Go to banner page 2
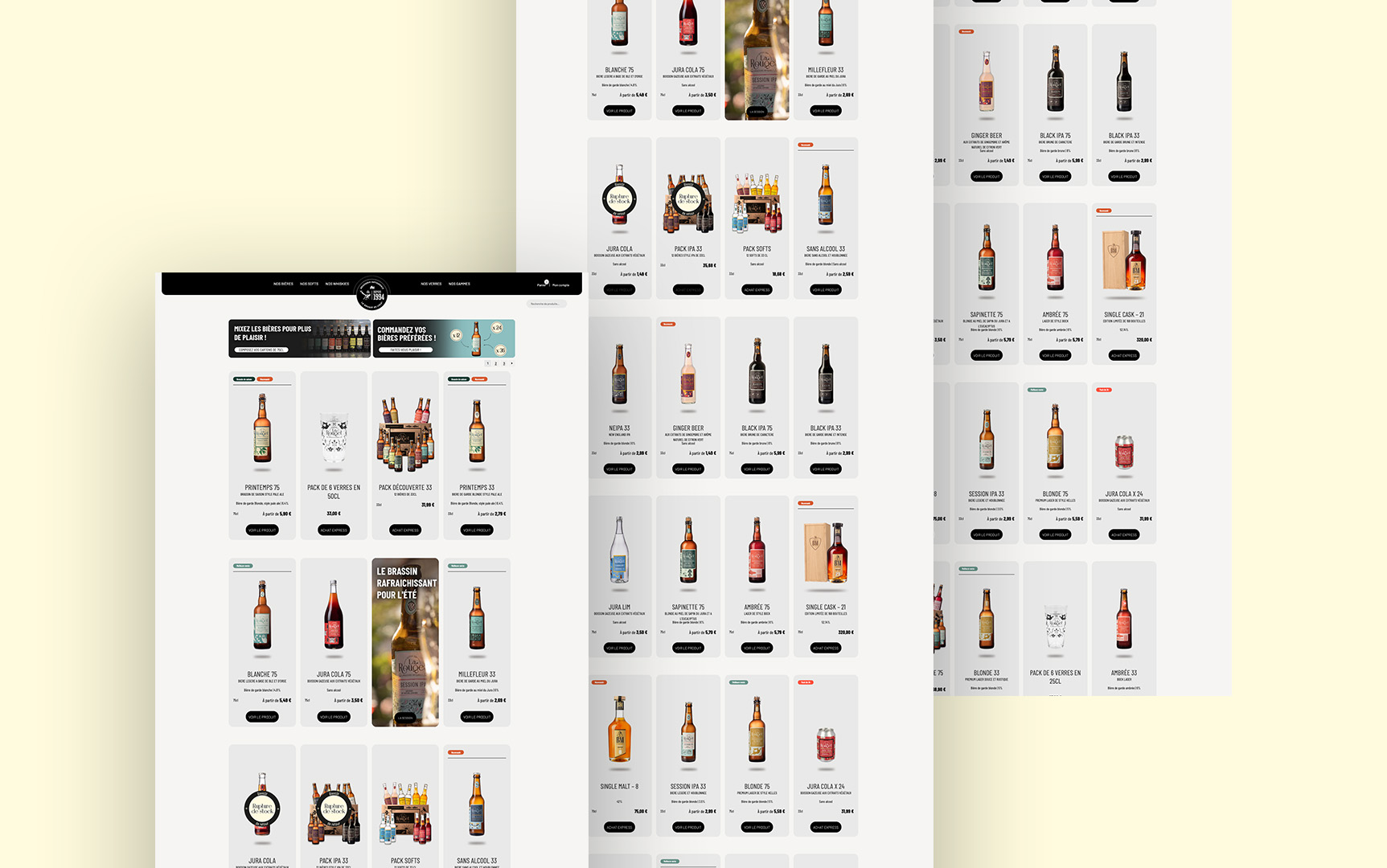Image resolution: width=1387 pixels, height=868 pixels. [x=495, y=363]
